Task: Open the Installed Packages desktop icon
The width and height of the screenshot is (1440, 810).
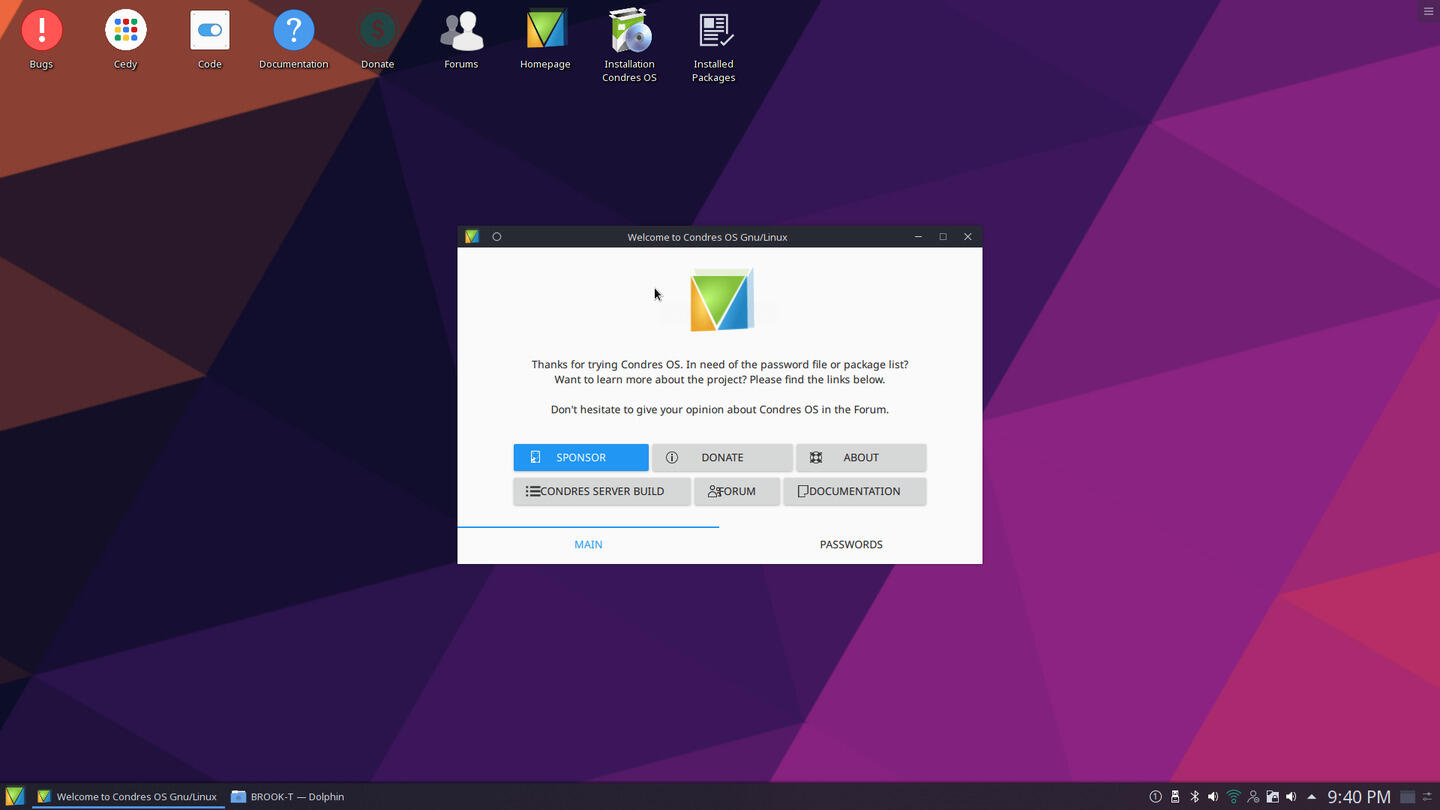Action: (x=713, y=46)
